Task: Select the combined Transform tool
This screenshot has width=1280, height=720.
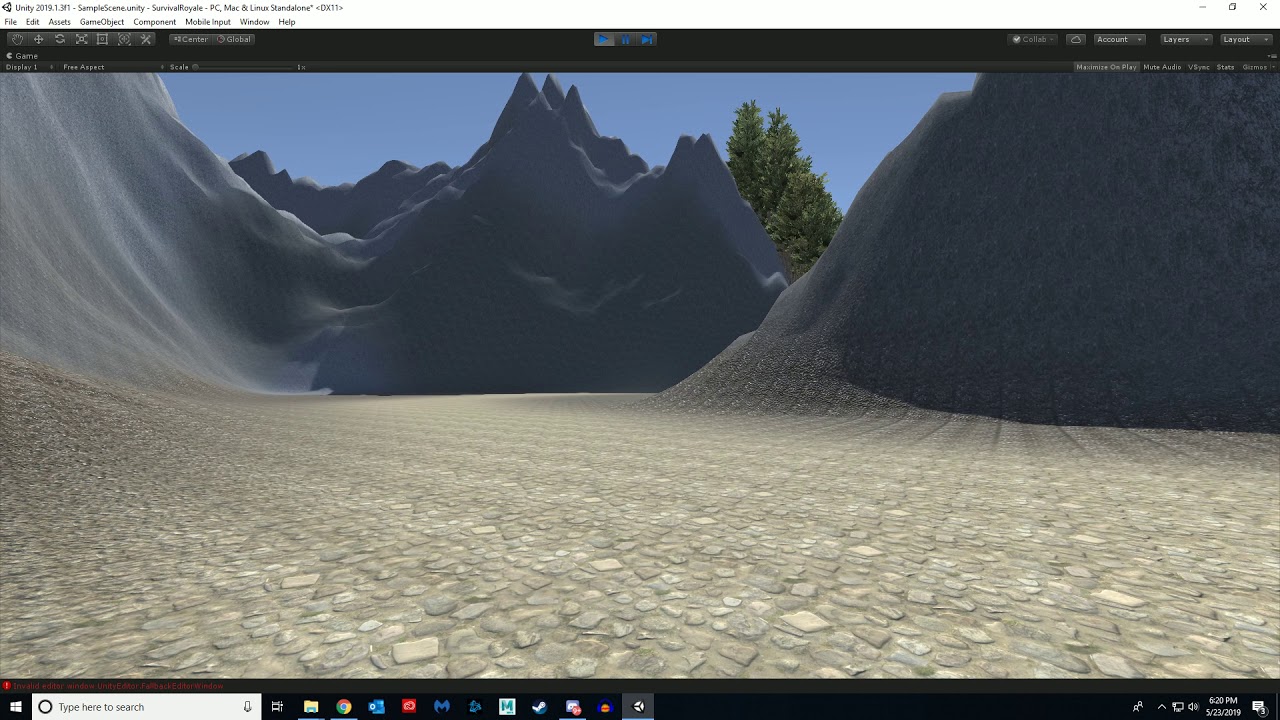Action: pos(125,39)
